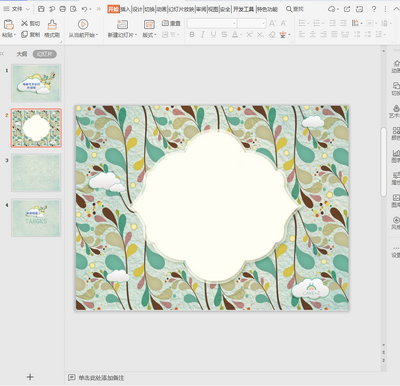Open the three-dot more options menu

(x=385, y=9)
